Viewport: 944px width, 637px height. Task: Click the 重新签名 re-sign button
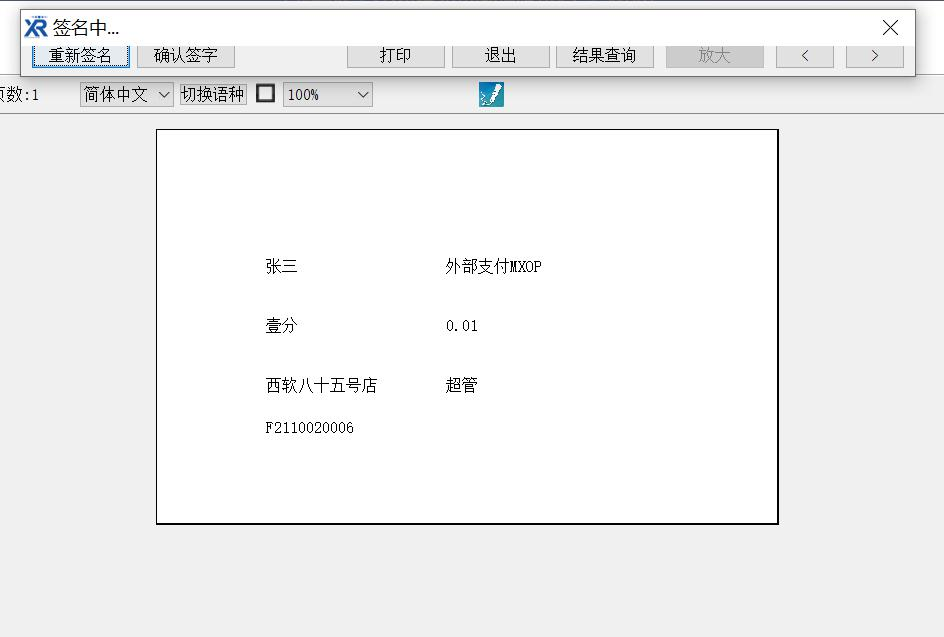click(81, 56)
